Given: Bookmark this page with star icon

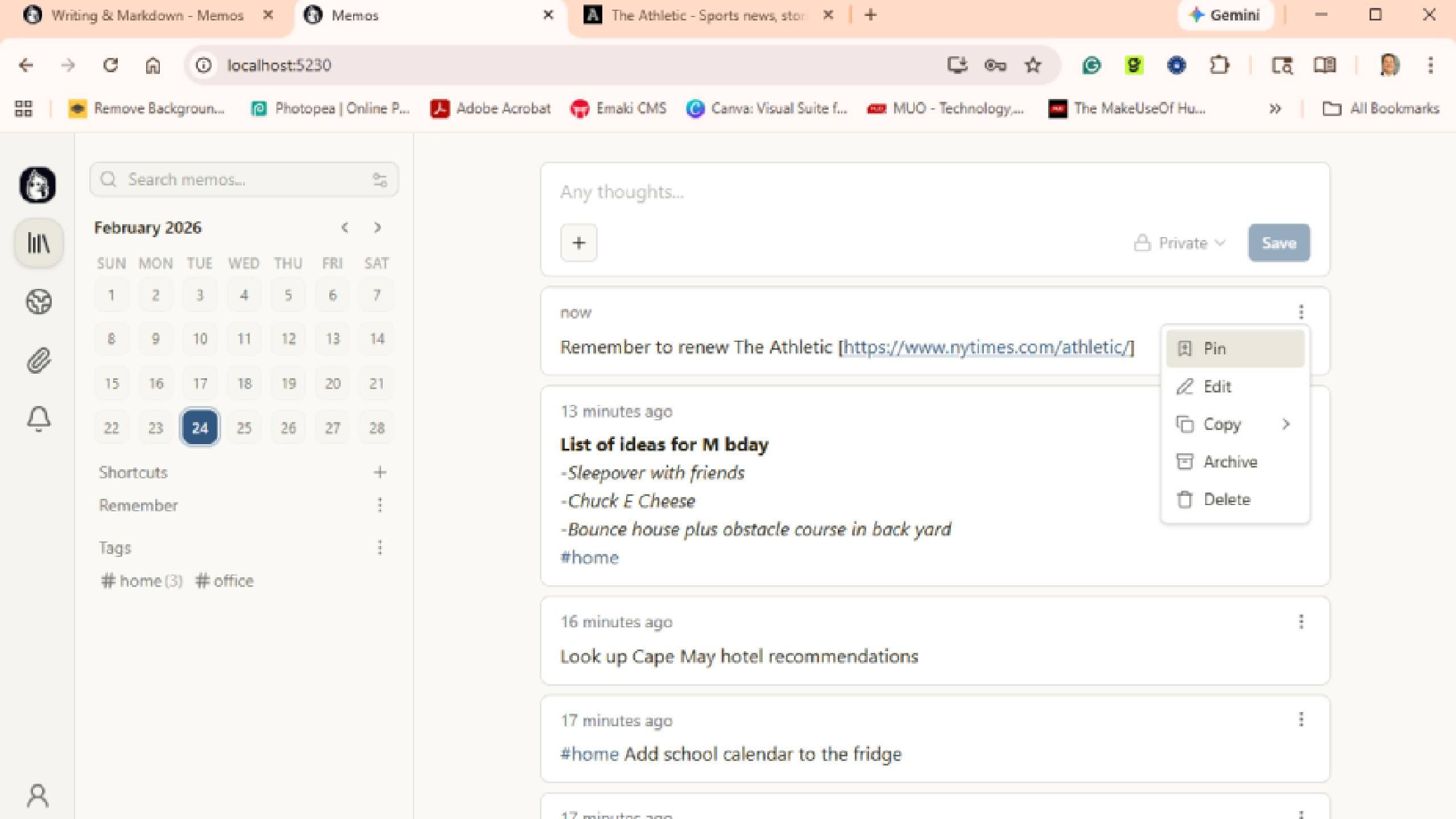Looking at the screenshot, I should (x=1033, y=65).
